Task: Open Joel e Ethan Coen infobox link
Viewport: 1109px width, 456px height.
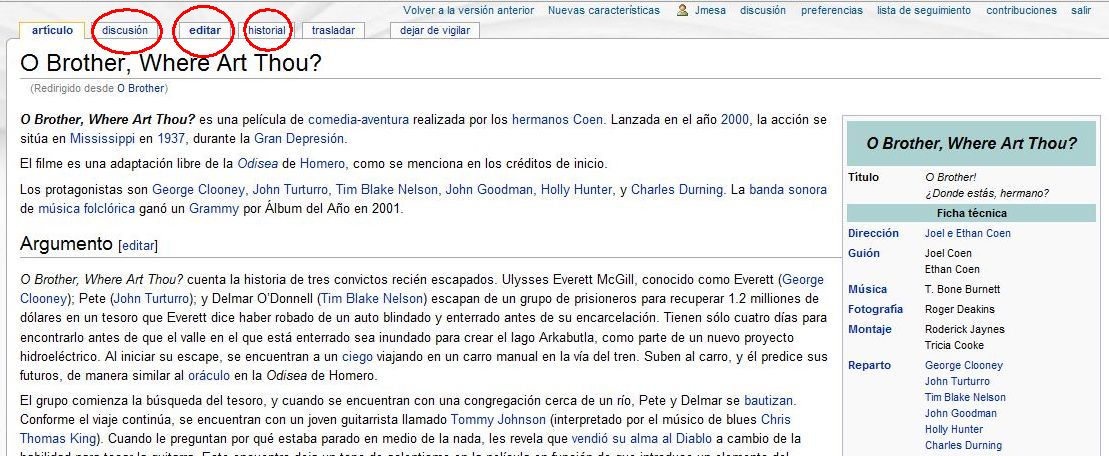Action: (x=968, y=233)
